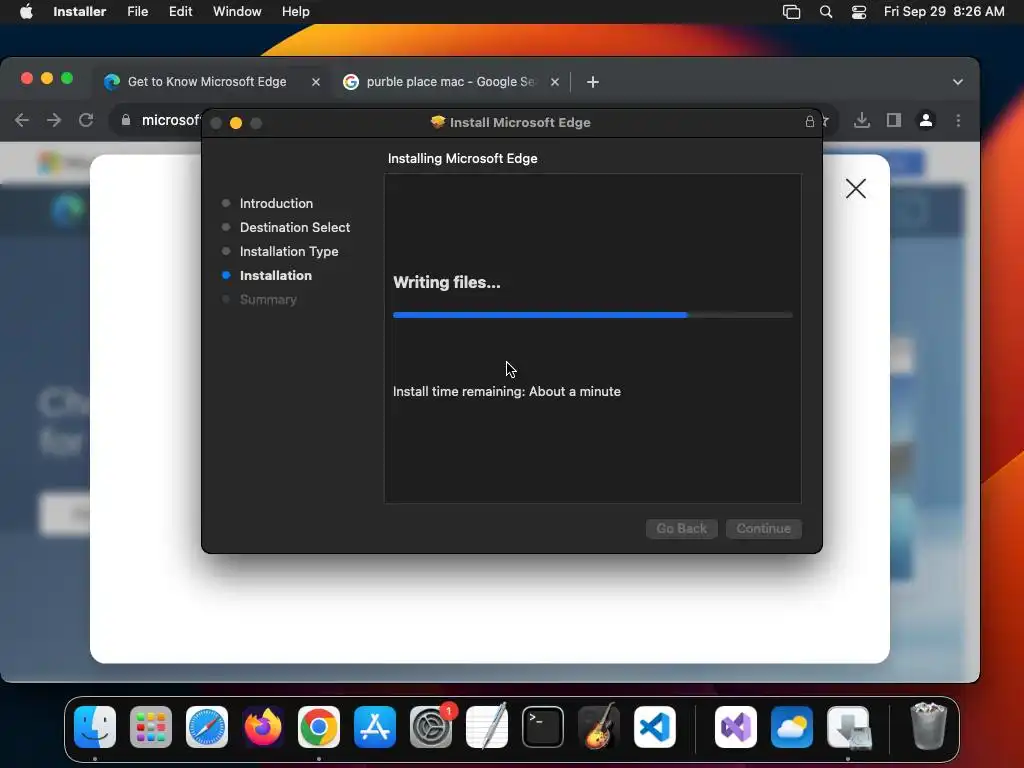Open Control Center in menu bar
This screenshot has width=1024, height=768.
[x=859, y=12]
